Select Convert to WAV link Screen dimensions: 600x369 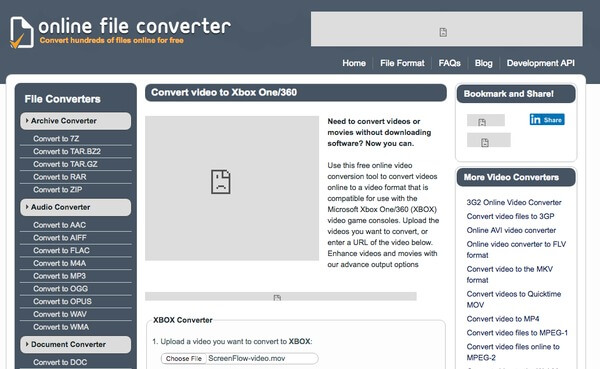pos(60,314)
